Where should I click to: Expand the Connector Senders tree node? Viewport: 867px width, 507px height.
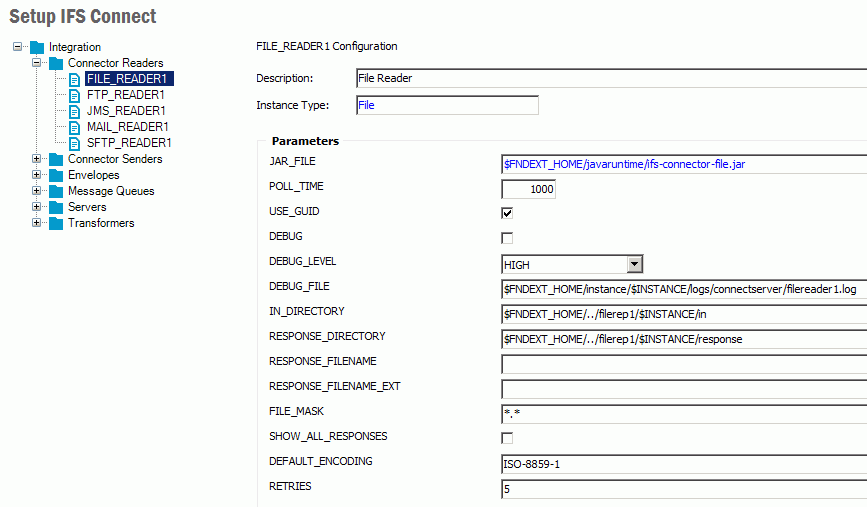[x=37, y=159]
